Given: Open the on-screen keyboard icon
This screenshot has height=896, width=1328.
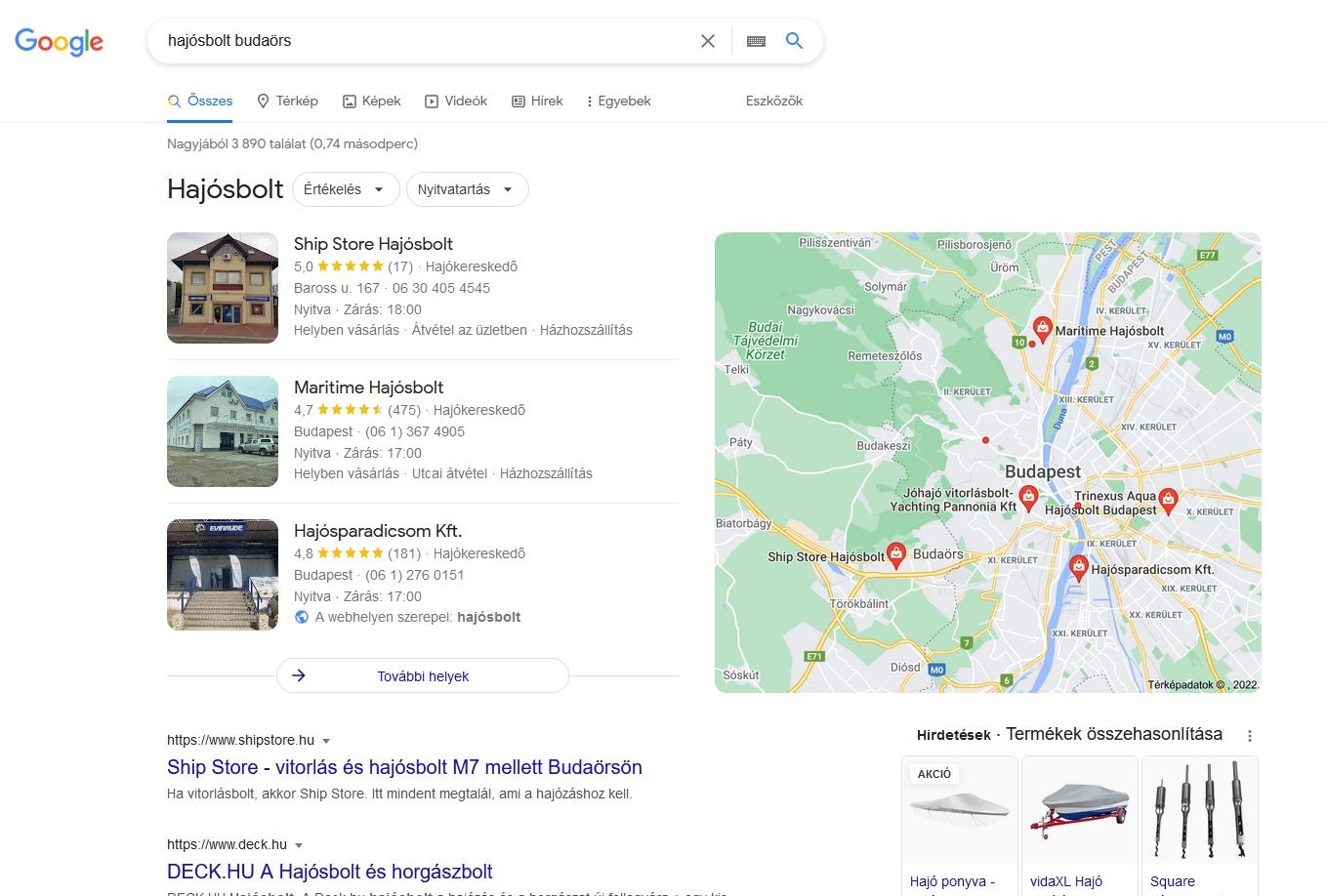Looking at the screenshot, I should tap(756, 41).
